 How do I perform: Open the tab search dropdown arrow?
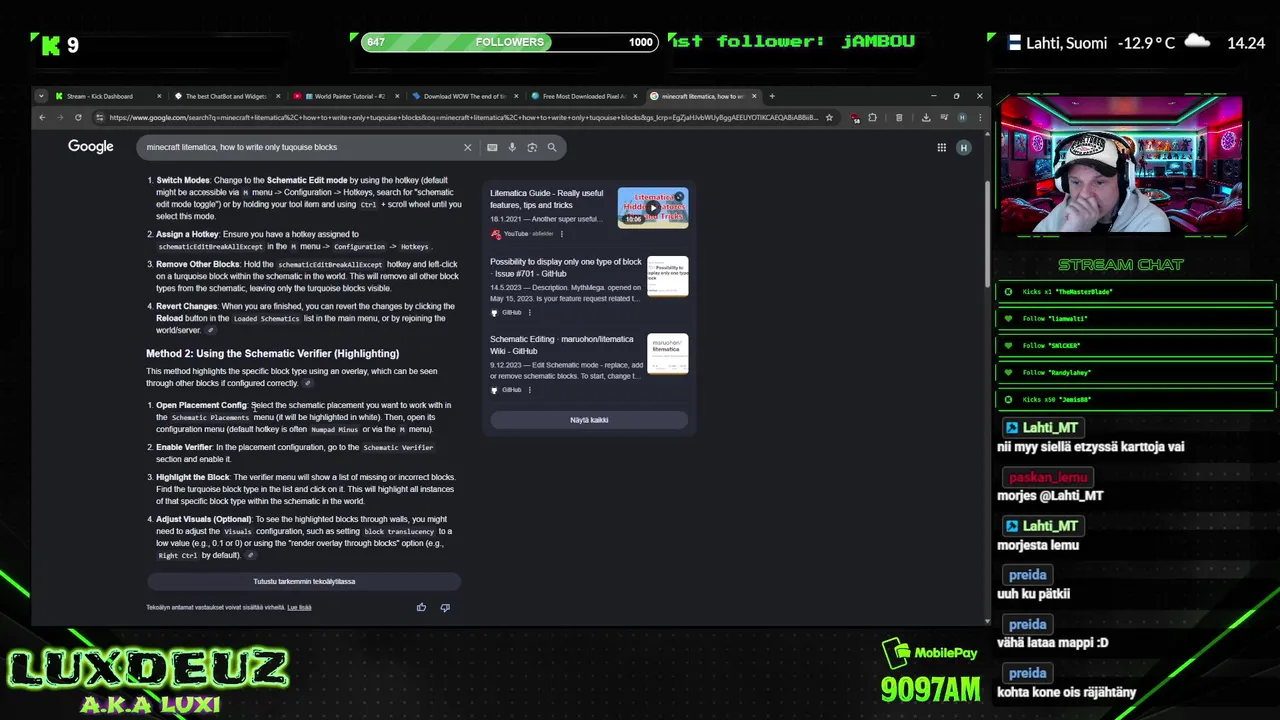click(41, 96)
